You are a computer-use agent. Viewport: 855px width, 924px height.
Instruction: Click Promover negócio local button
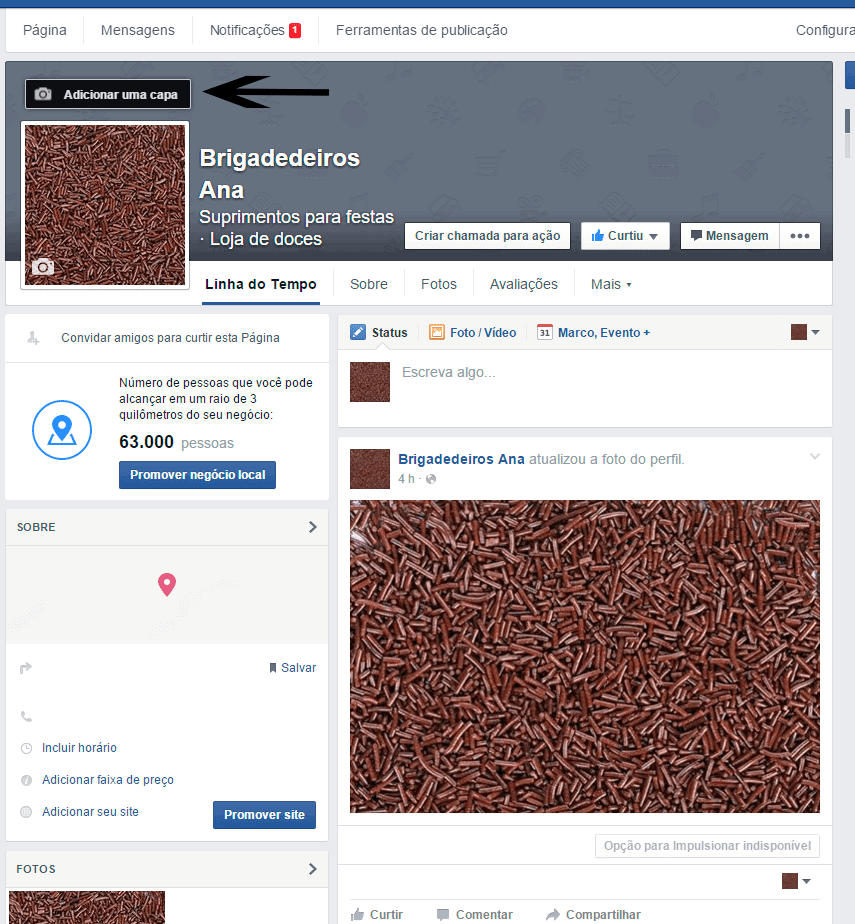(197, 475)
